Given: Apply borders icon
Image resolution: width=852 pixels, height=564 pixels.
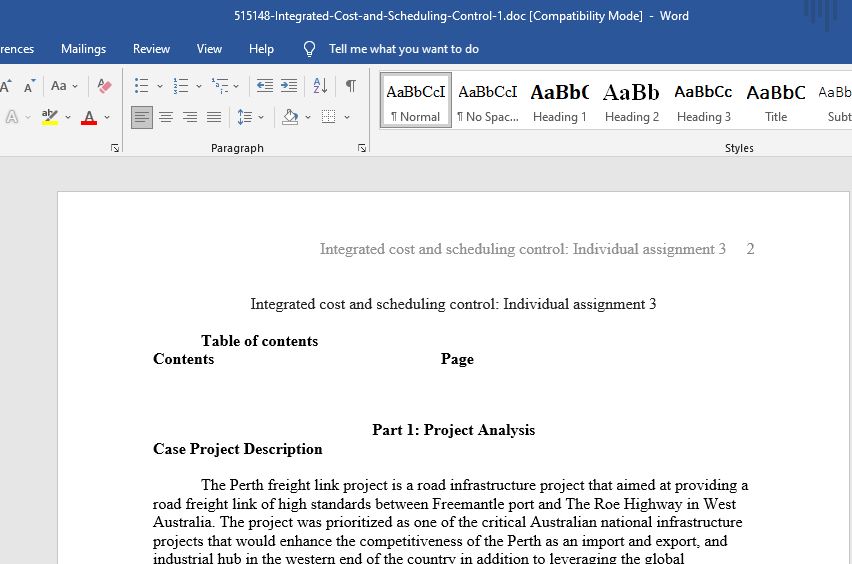Looking at the screenshot, I should click(328, 117).
